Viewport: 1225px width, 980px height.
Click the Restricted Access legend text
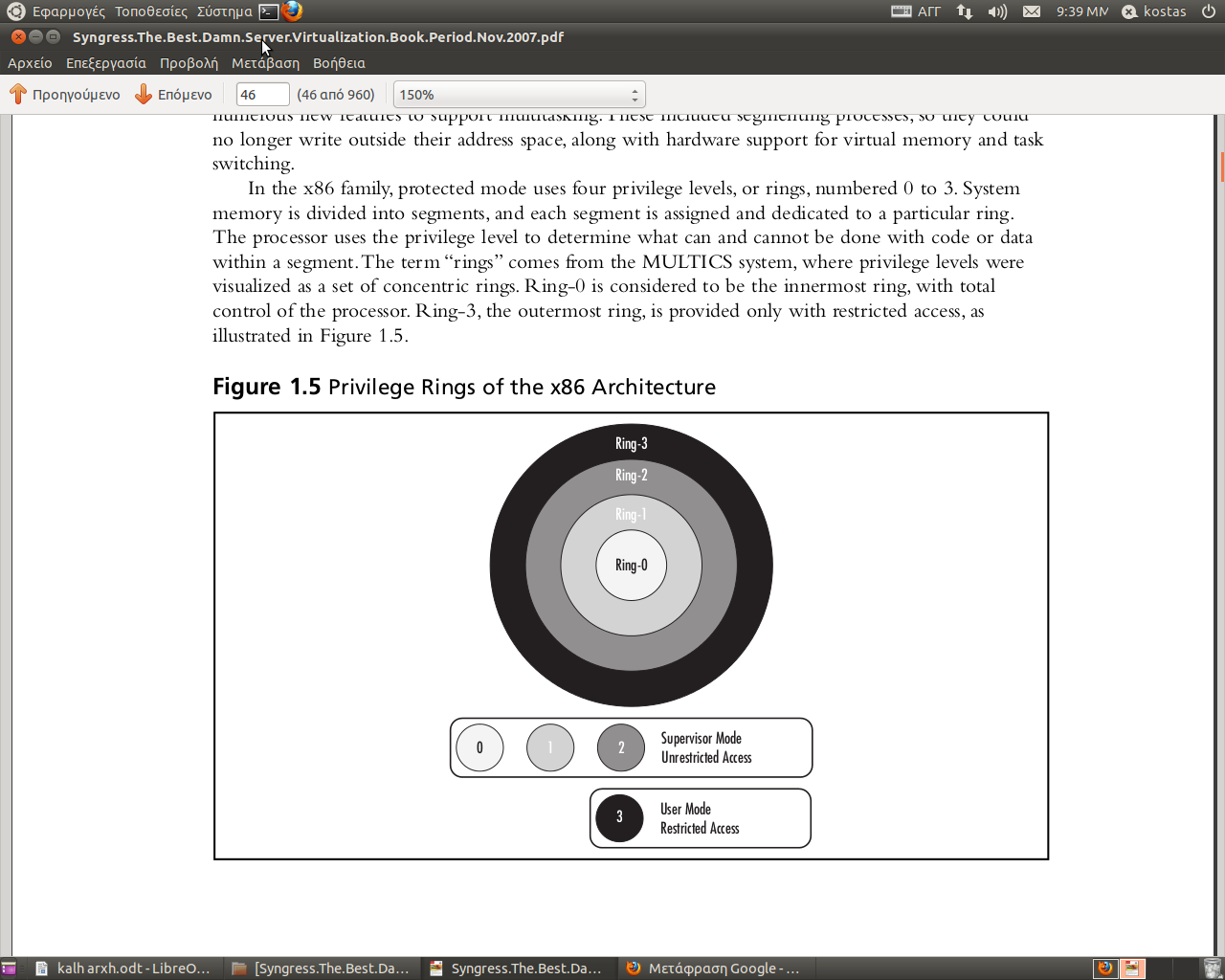pos(700,828)
